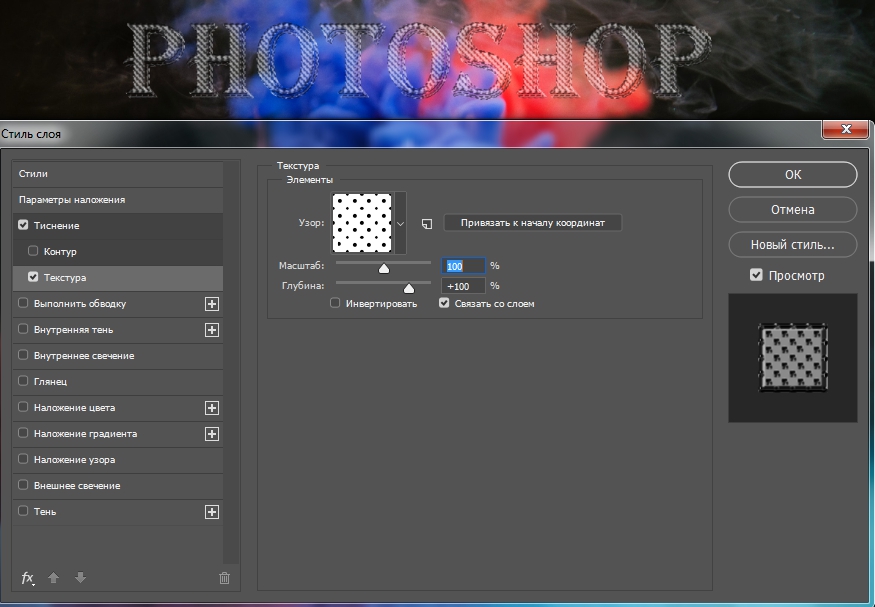
Task: Click the effects list scrollbar
Action: pos(231,363)
